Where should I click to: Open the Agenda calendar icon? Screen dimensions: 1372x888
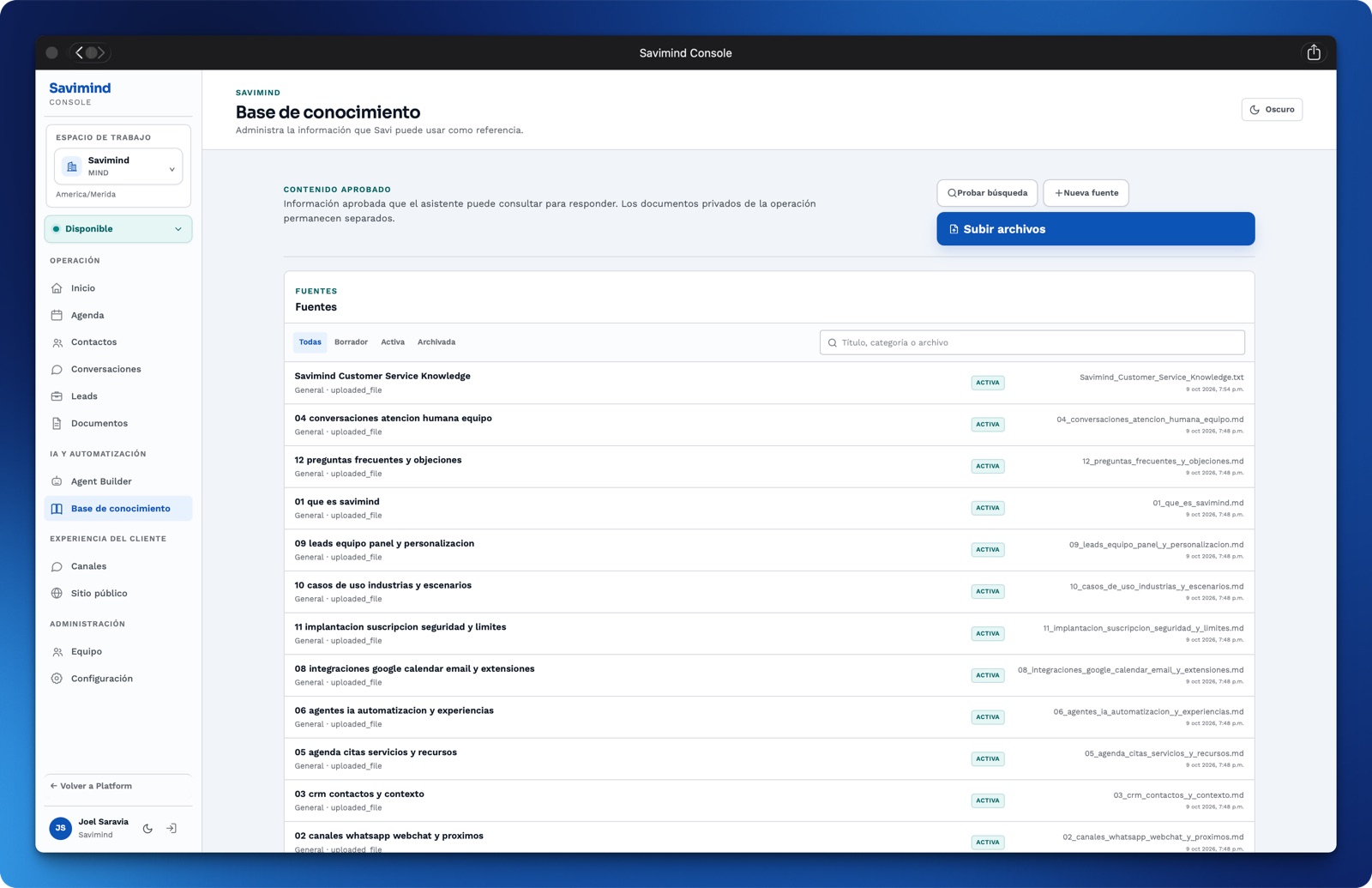point(57,315)
